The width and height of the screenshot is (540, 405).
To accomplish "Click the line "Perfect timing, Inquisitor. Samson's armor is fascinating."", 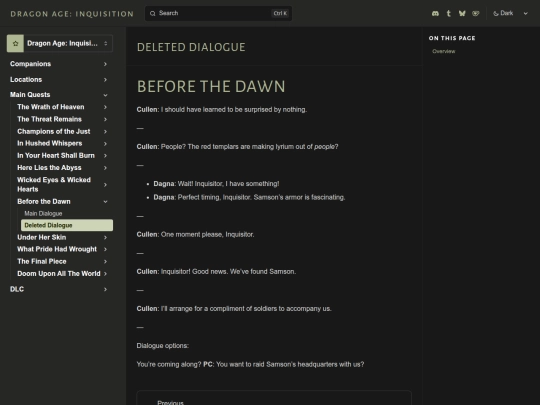I will (261, 197).
